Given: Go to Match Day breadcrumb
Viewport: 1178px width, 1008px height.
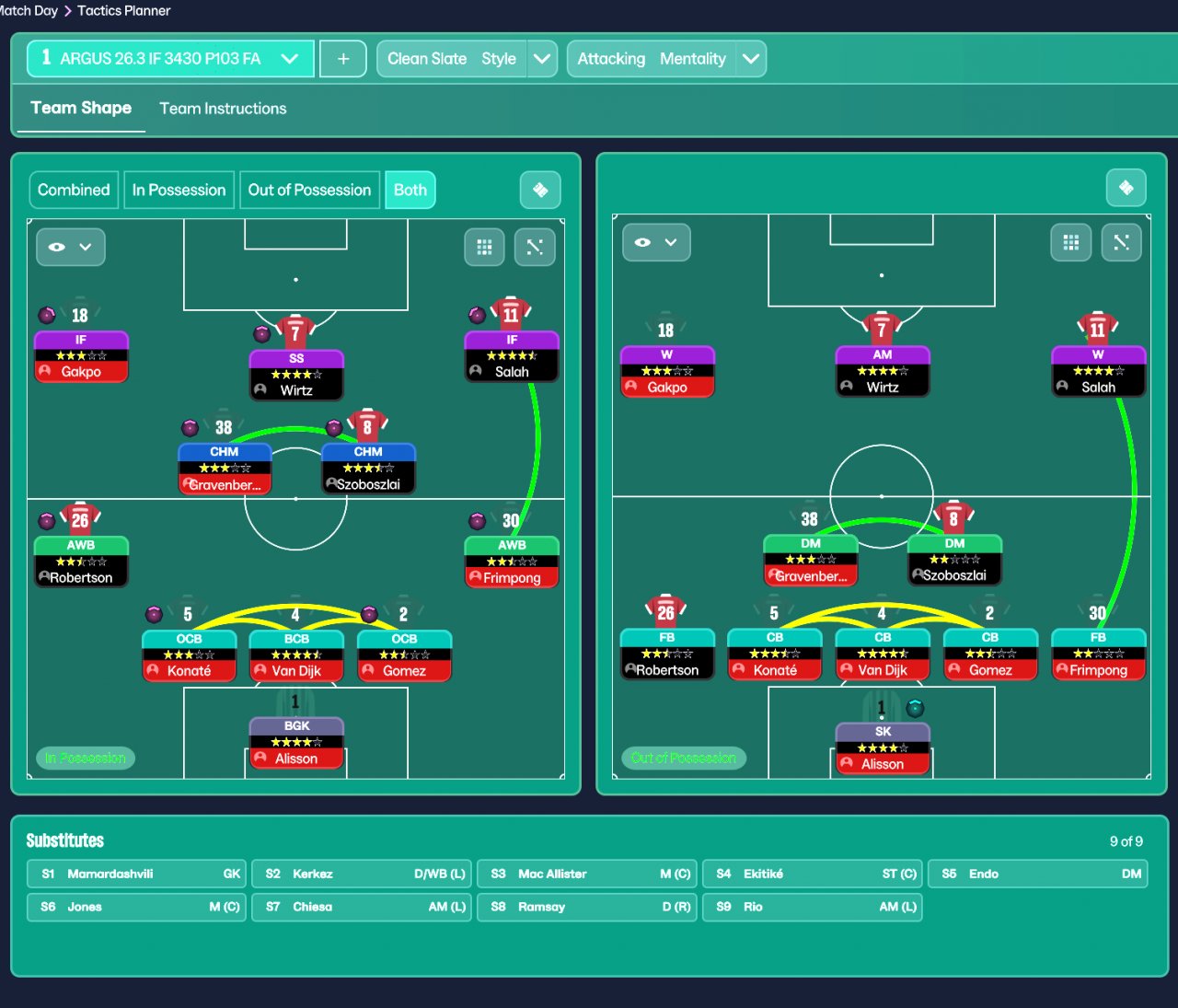Looking at the screenshot, I should pyautogui.click(x=29, y=10).
